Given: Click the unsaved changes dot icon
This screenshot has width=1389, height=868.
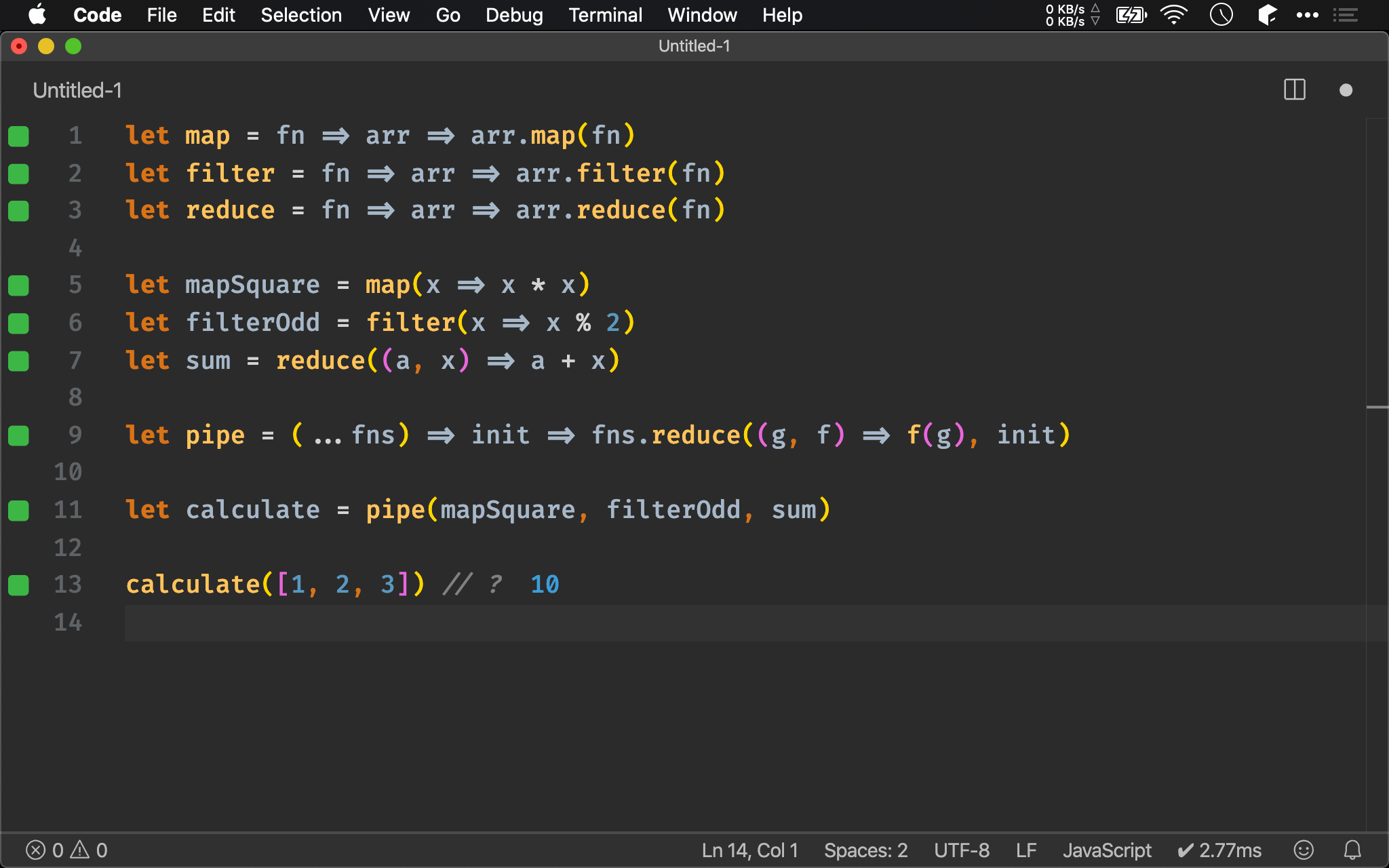Looking at the screenshot, I should point(1346,90).
